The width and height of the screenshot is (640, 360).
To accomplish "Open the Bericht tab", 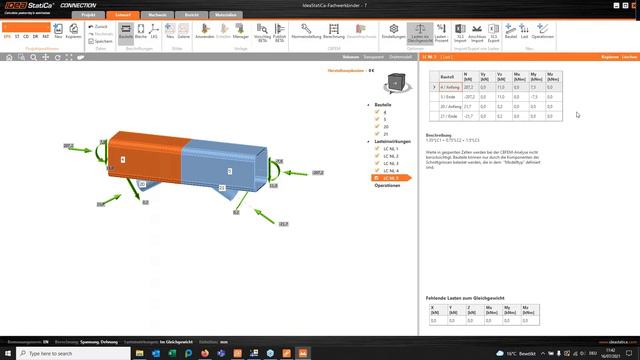I will [191, 15].
